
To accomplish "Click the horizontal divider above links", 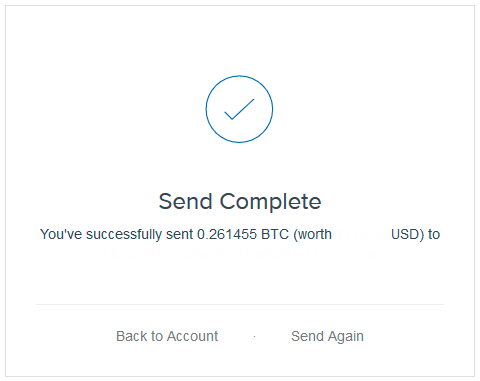I will click(x=240, y=304).
